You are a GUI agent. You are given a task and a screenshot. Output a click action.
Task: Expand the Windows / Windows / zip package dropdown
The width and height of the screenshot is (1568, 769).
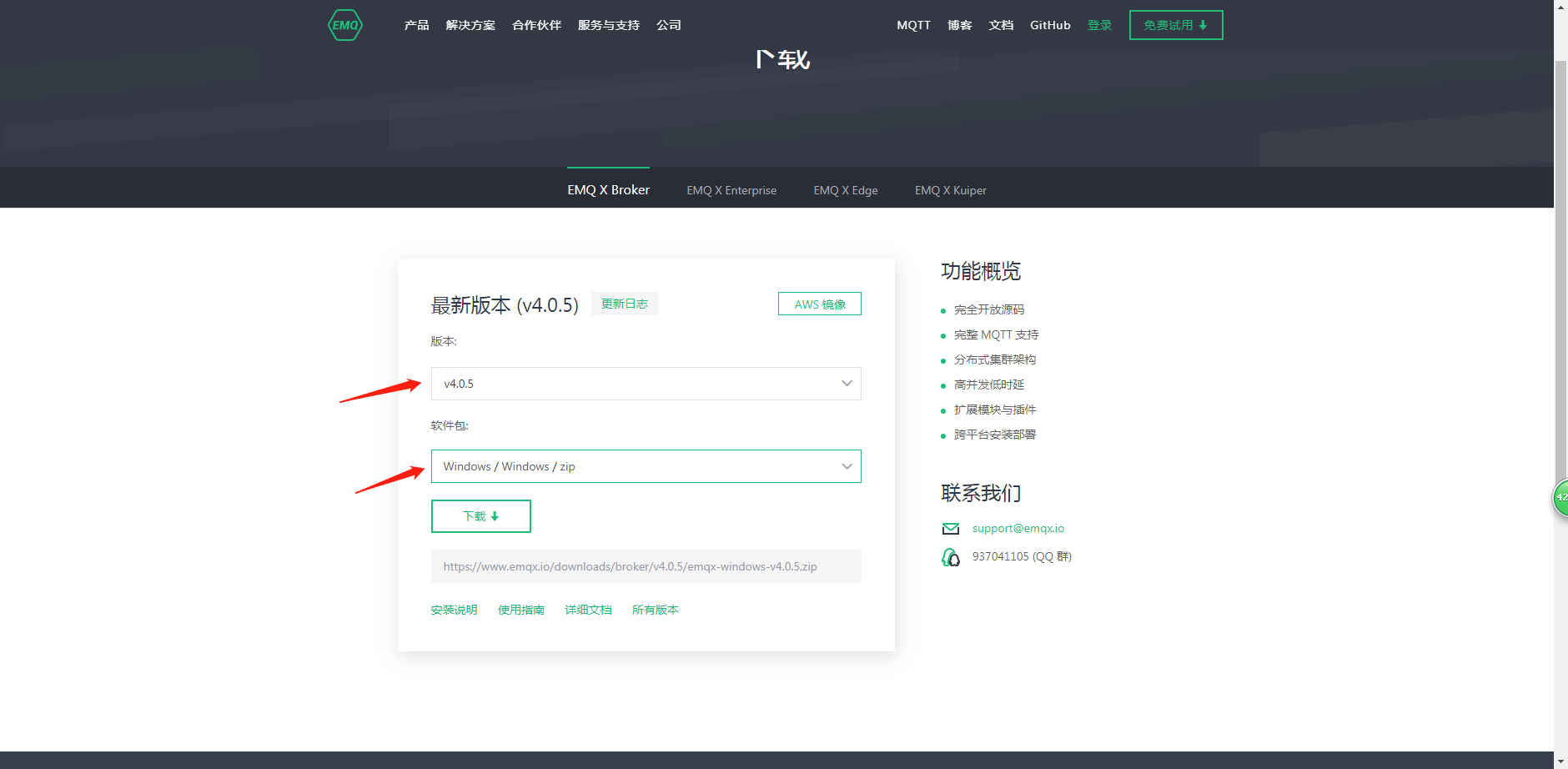pyautogui.click(x=646, y=466)
